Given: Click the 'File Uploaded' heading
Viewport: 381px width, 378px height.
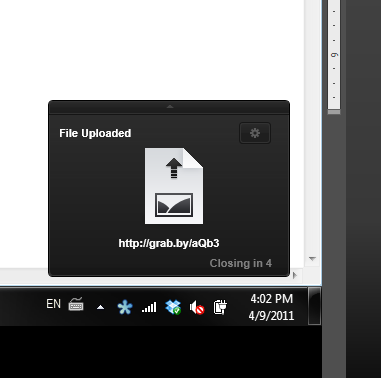Looking at the screenshot, I should point(95,133).
